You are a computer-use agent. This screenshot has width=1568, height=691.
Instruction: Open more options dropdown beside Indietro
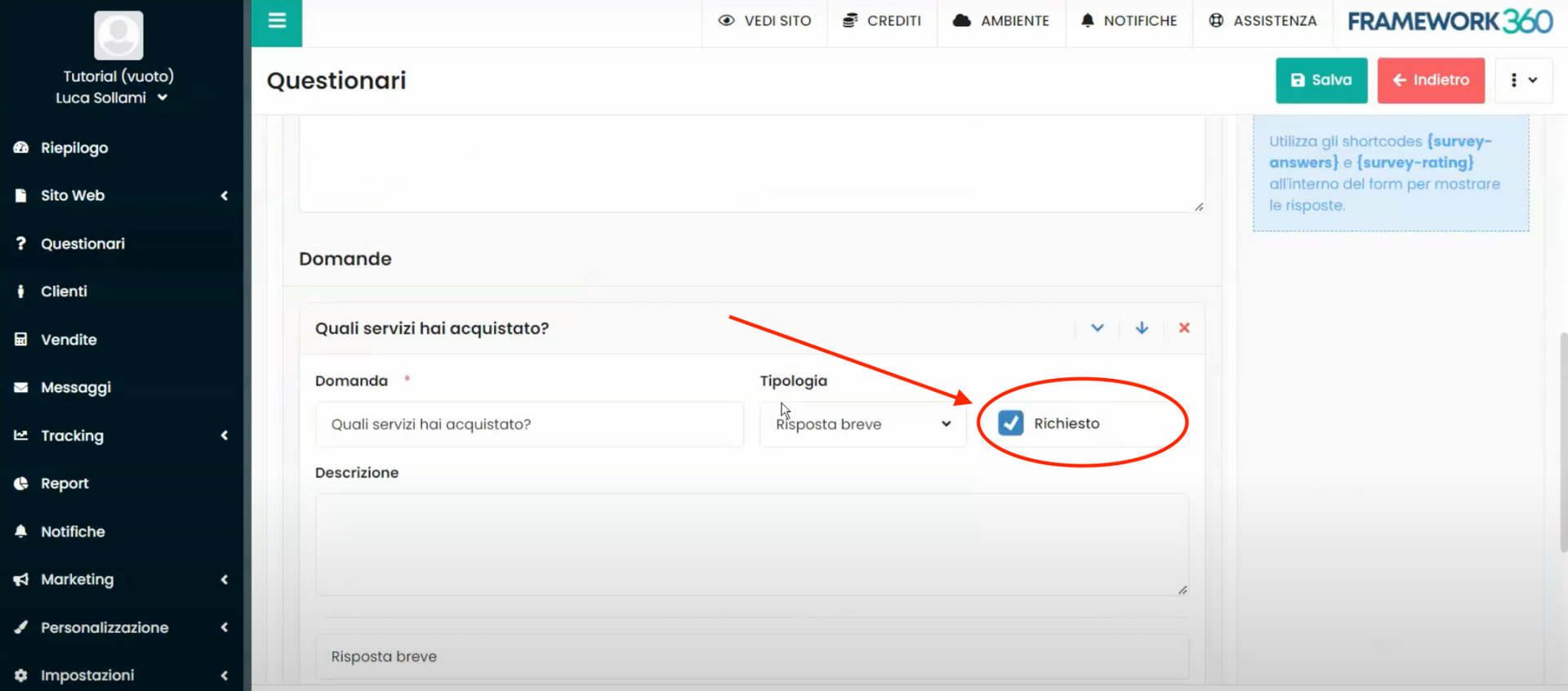coord(1523,80)
